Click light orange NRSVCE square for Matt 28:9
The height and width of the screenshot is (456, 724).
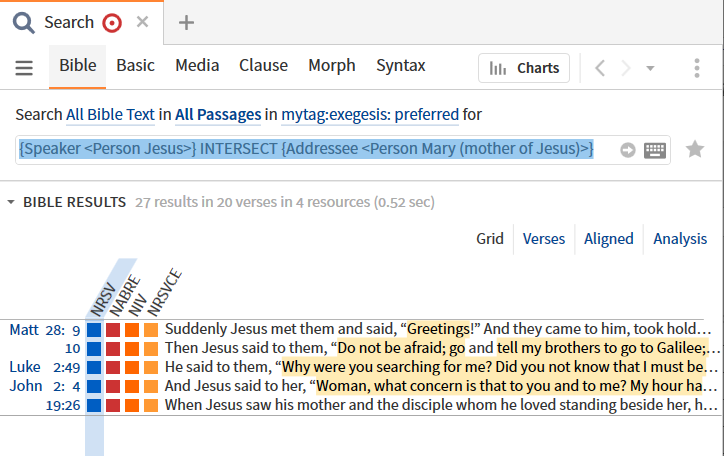coord(151,330)
